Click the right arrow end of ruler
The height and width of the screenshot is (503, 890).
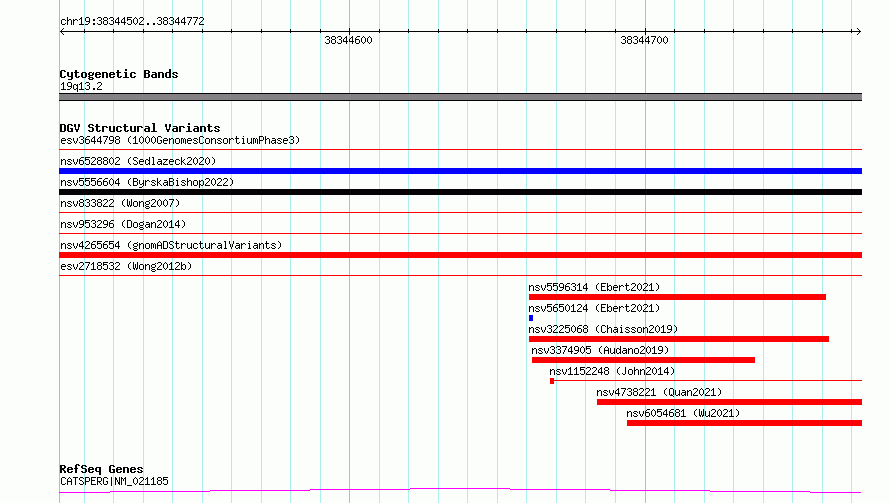click(x=858, y=32)
